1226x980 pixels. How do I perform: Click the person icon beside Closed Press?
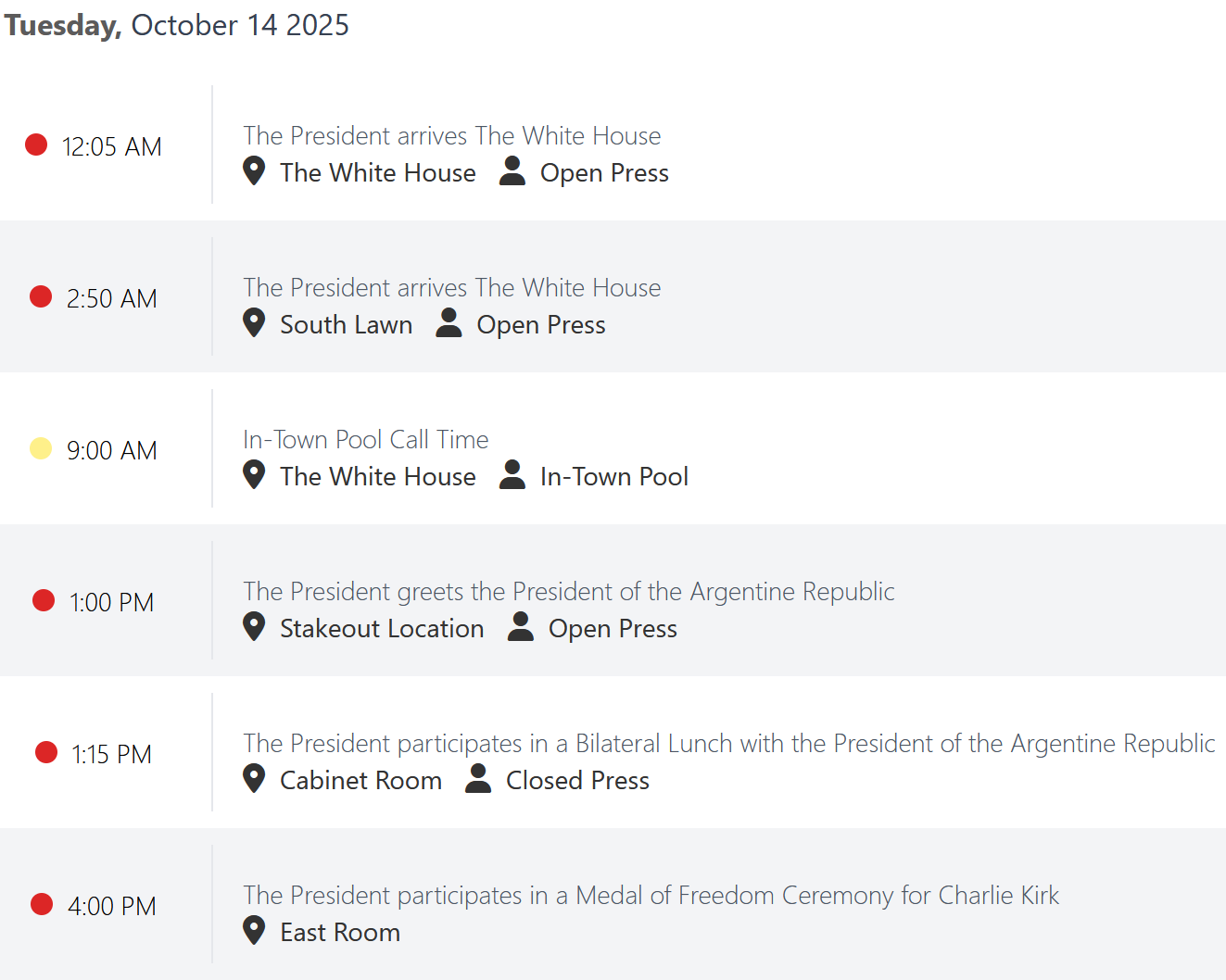[x=478, y=778]
